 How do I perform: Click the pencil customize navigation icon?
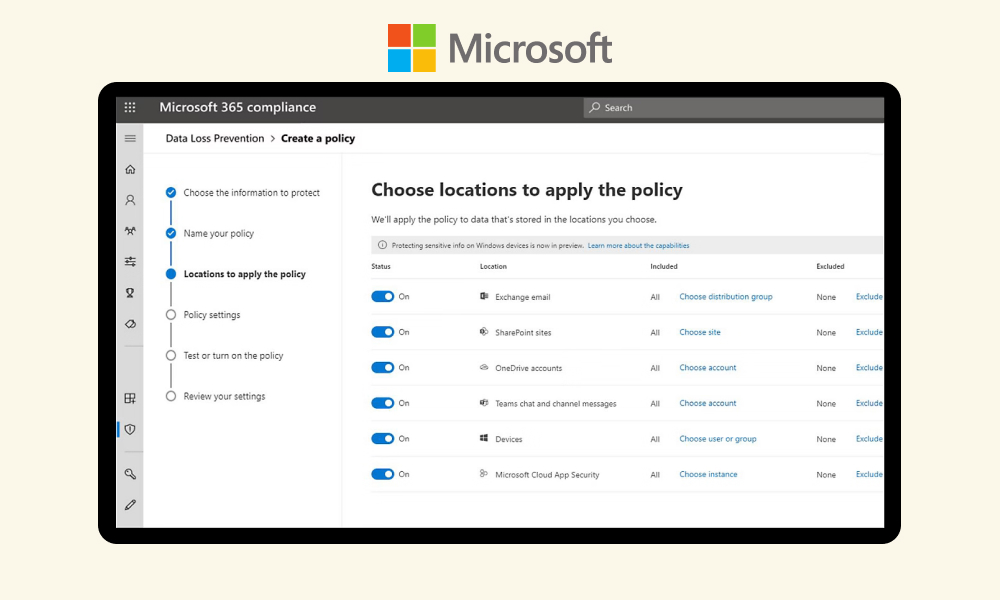point(130,505)
